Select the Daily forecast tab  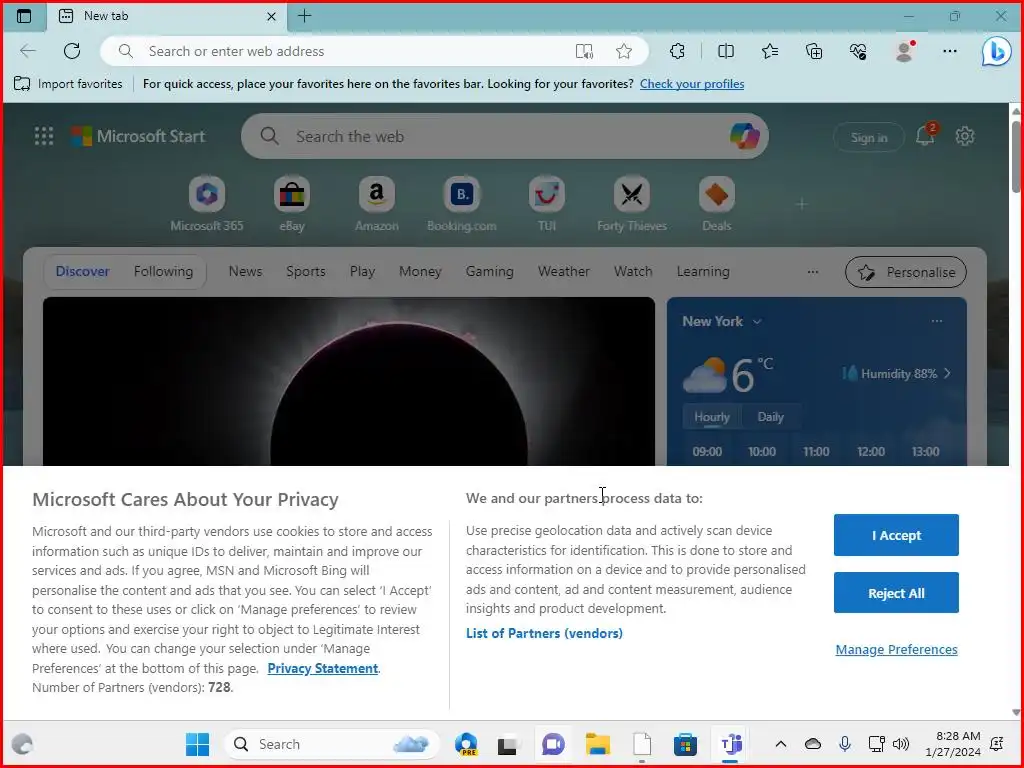coord(771,417)
